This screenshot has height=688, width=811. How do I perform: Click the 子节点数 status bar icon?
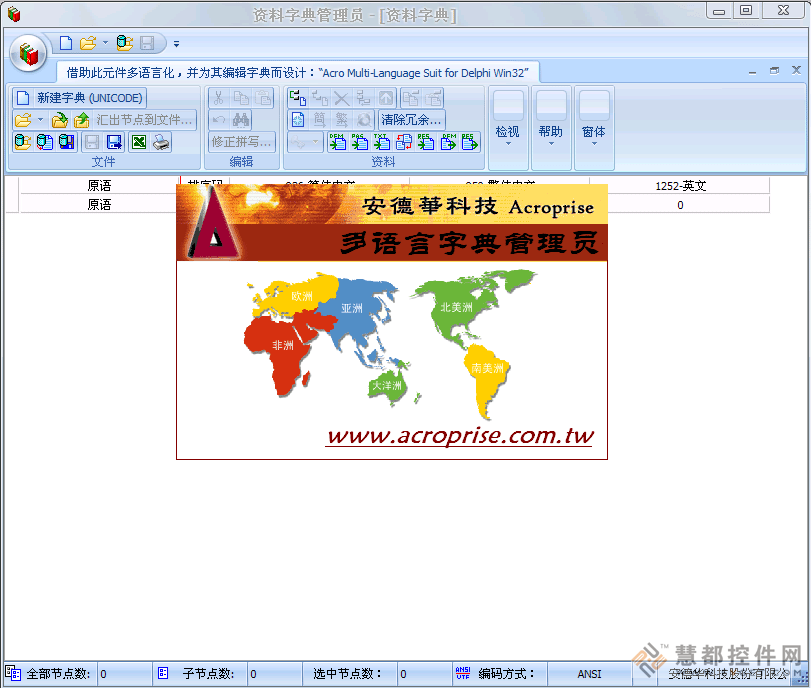pyautogui.click(x=163, y=673)
